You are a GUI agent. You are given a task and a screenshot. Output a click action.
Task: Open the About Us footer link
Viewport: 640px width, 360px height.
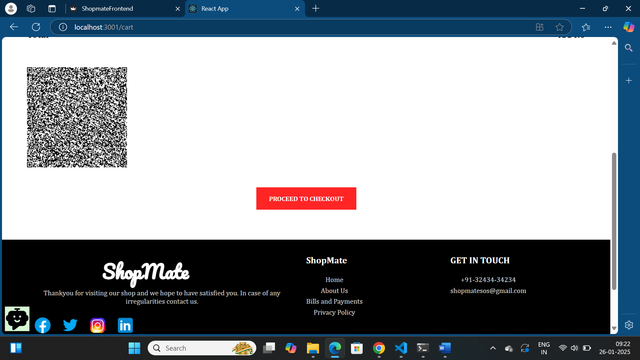pos(334,291)
